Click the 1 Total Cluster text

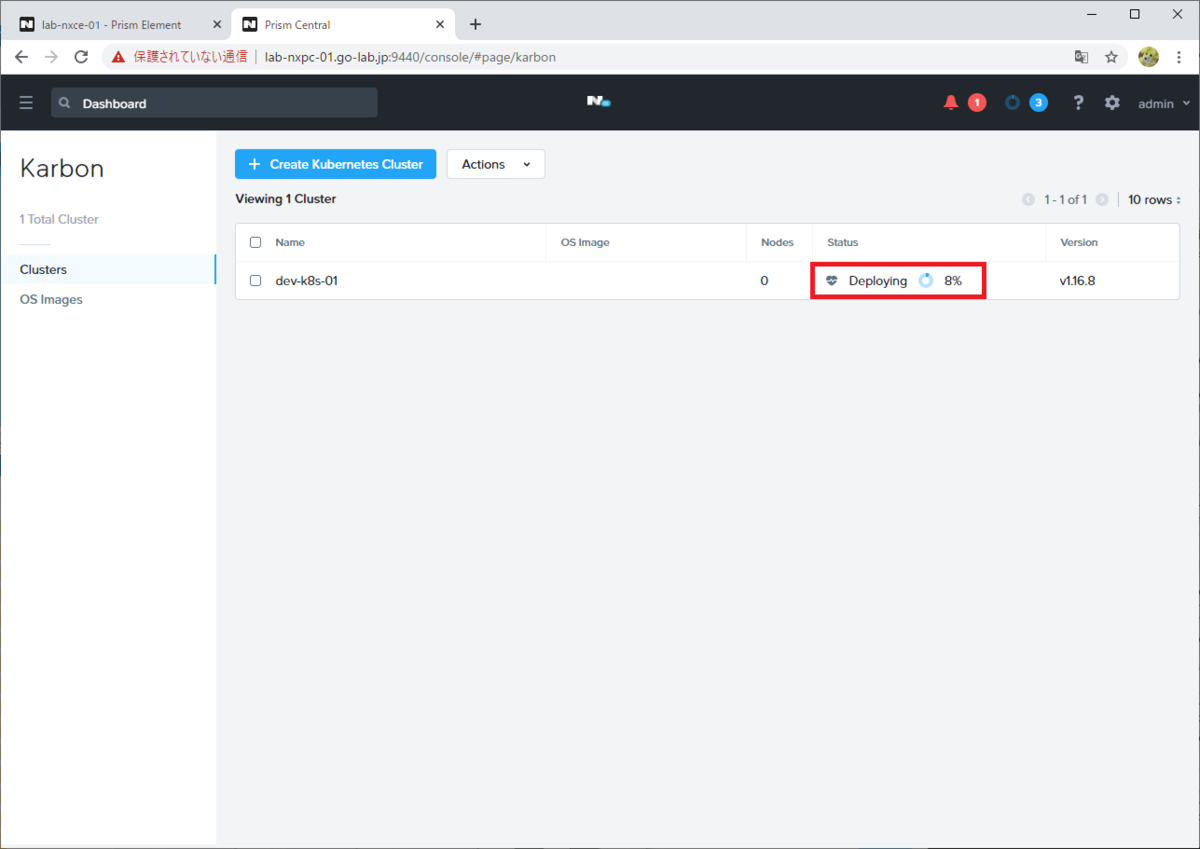click(59, 219)
